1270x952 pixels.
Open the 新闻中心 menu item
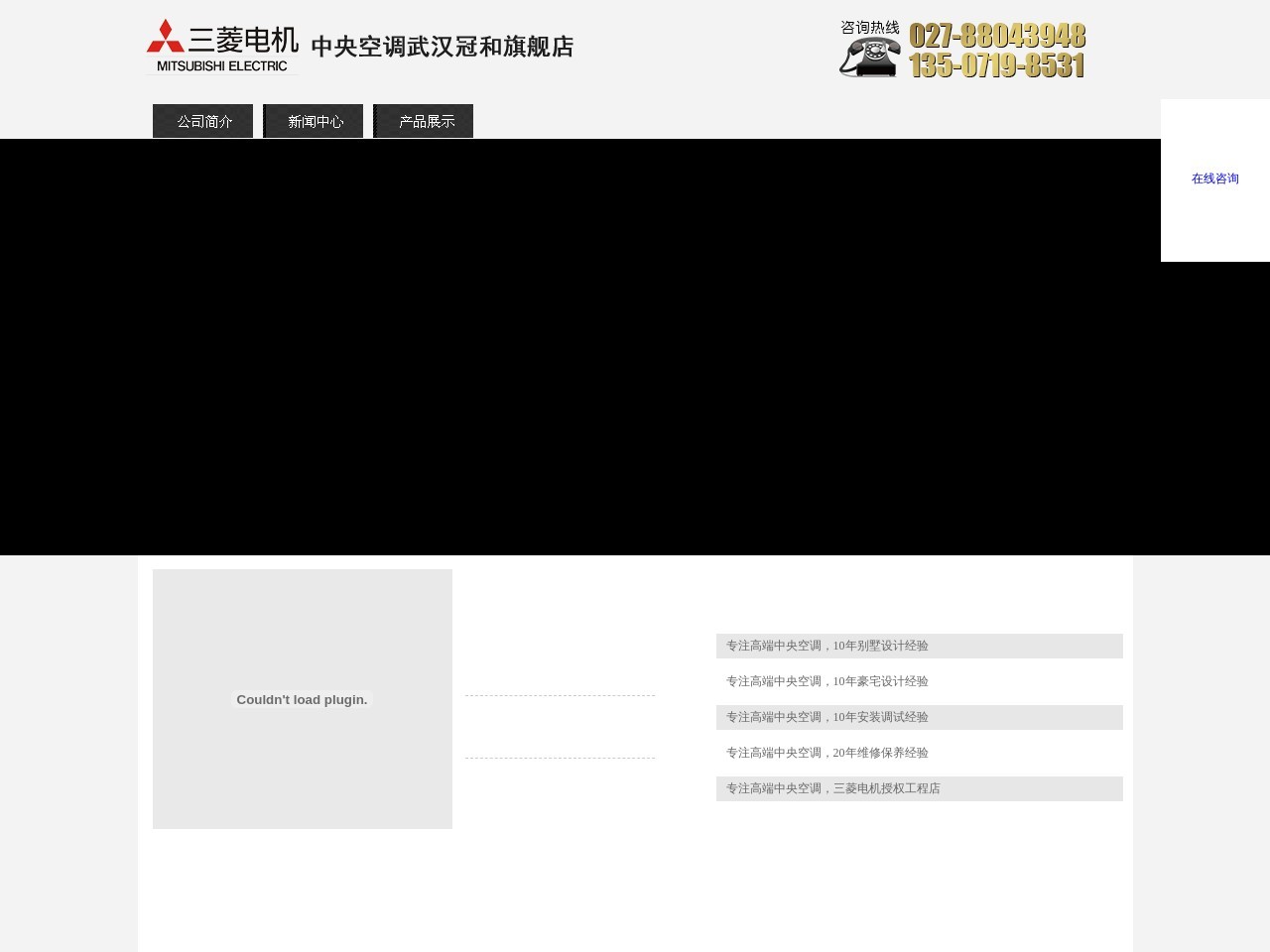pos(314,121)
